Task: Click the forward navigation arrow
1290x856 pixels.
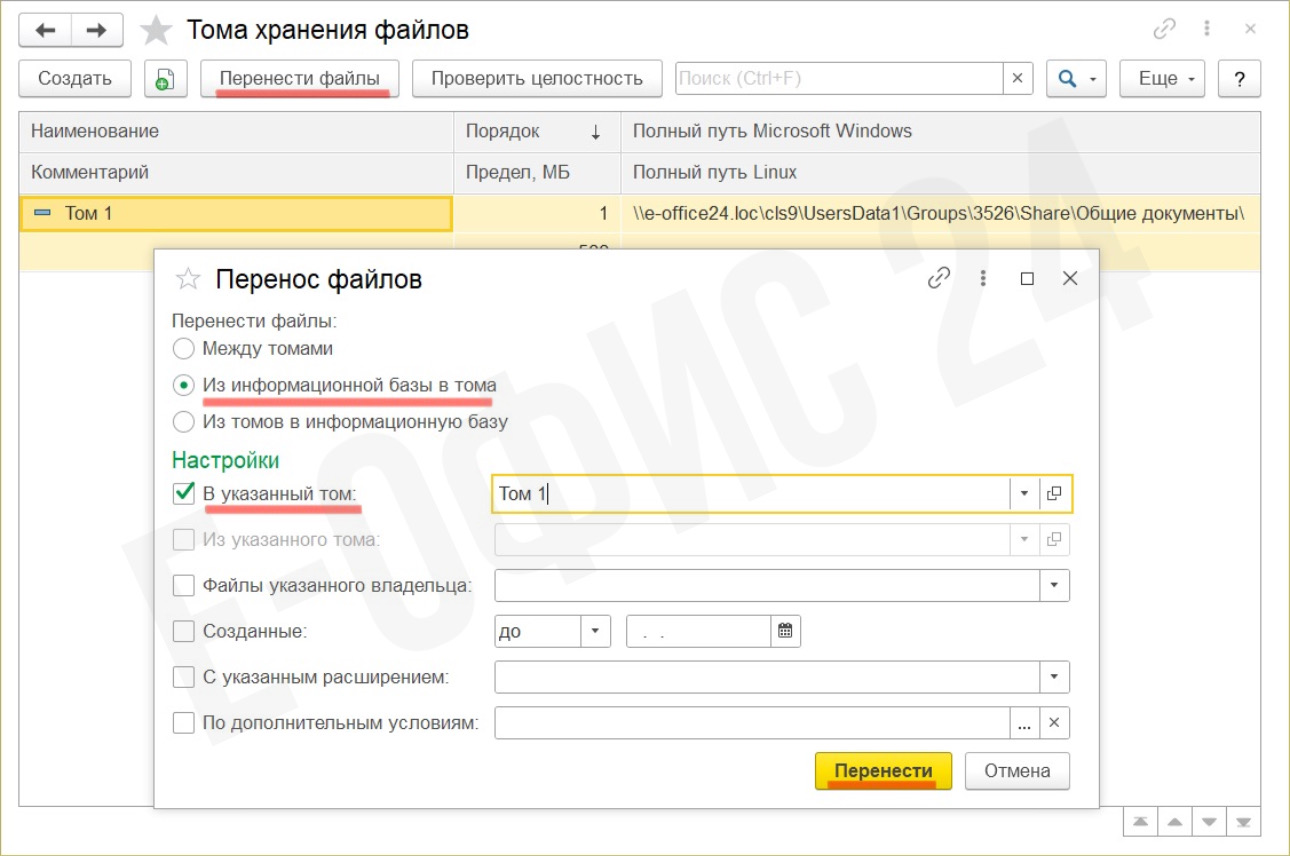Action: tap(96, 31)
